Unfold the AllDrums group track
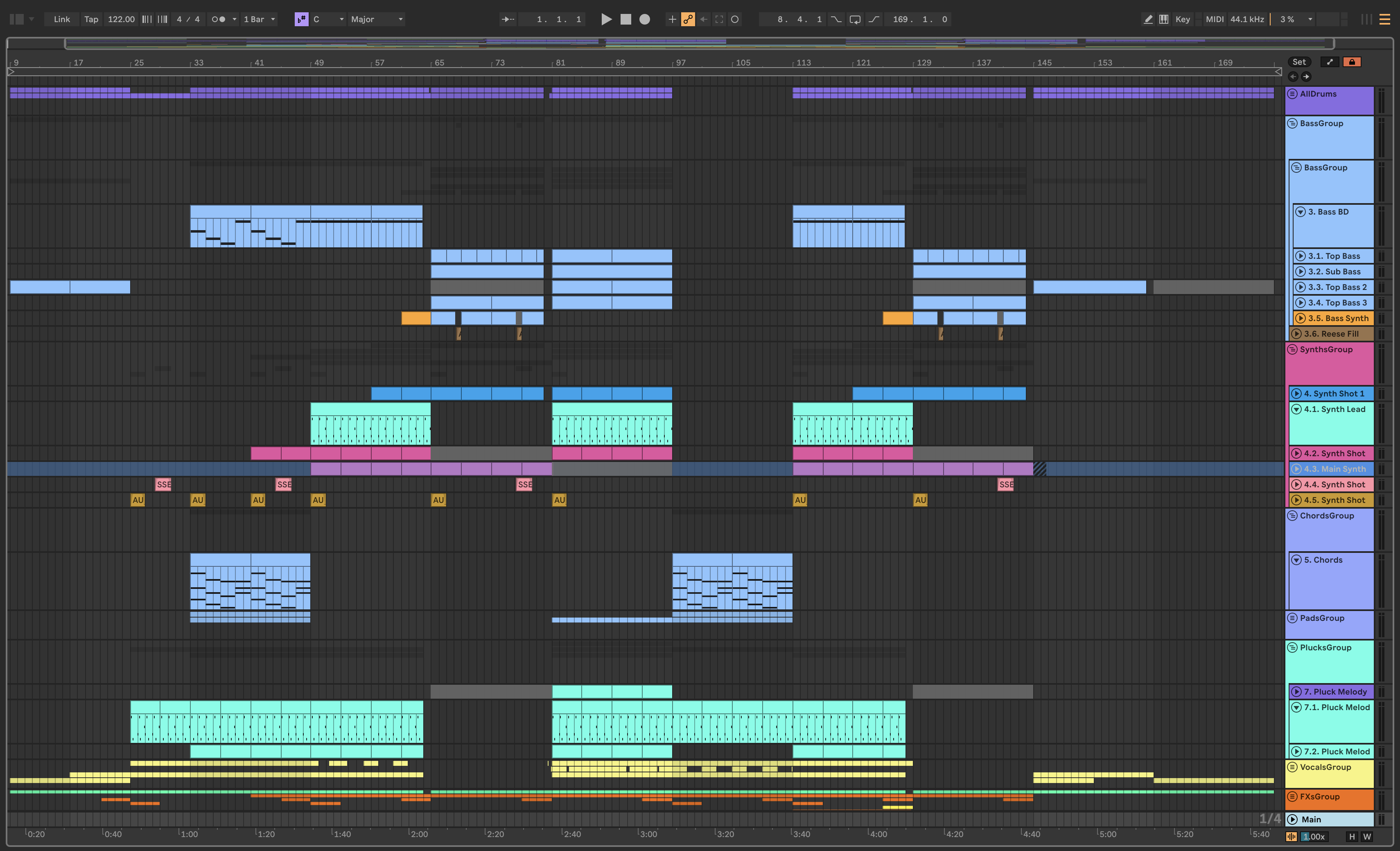This screenshot has height=851, width=1400. pyautogui.click(x=1292, y=94)
